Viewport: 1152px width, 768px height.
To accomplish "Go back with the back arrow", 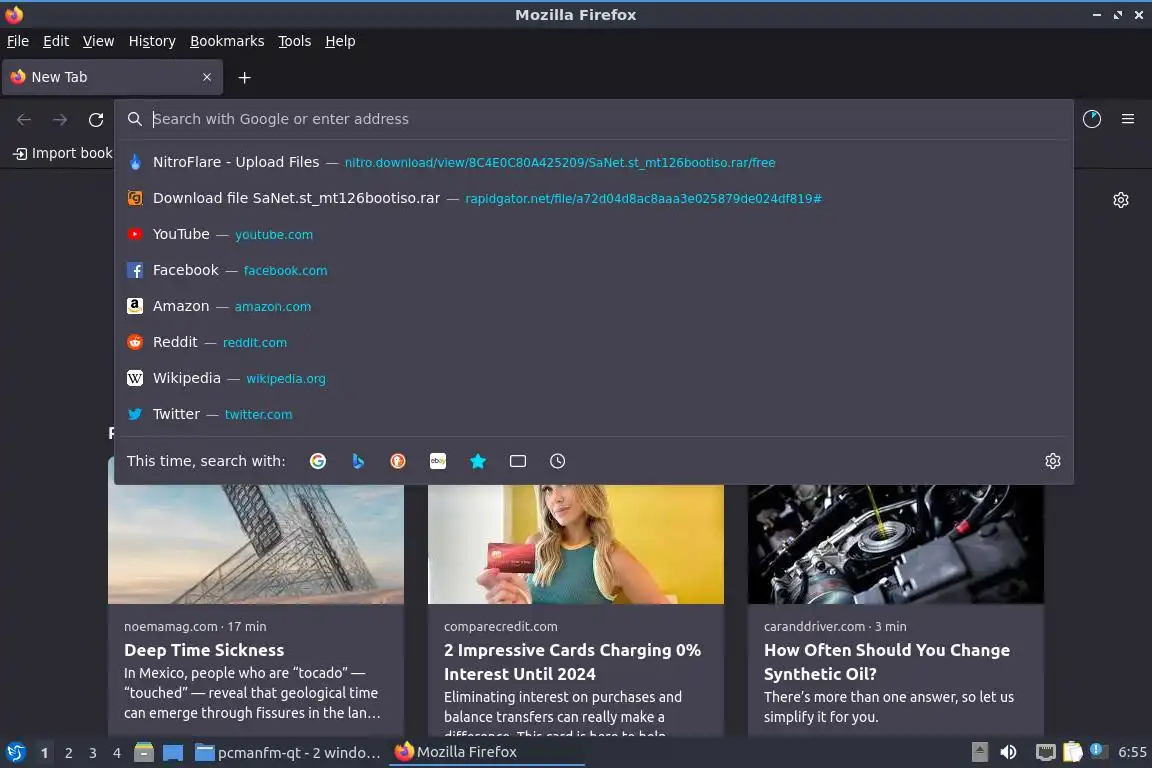I will pyautogui.click(x=24, y=119).
